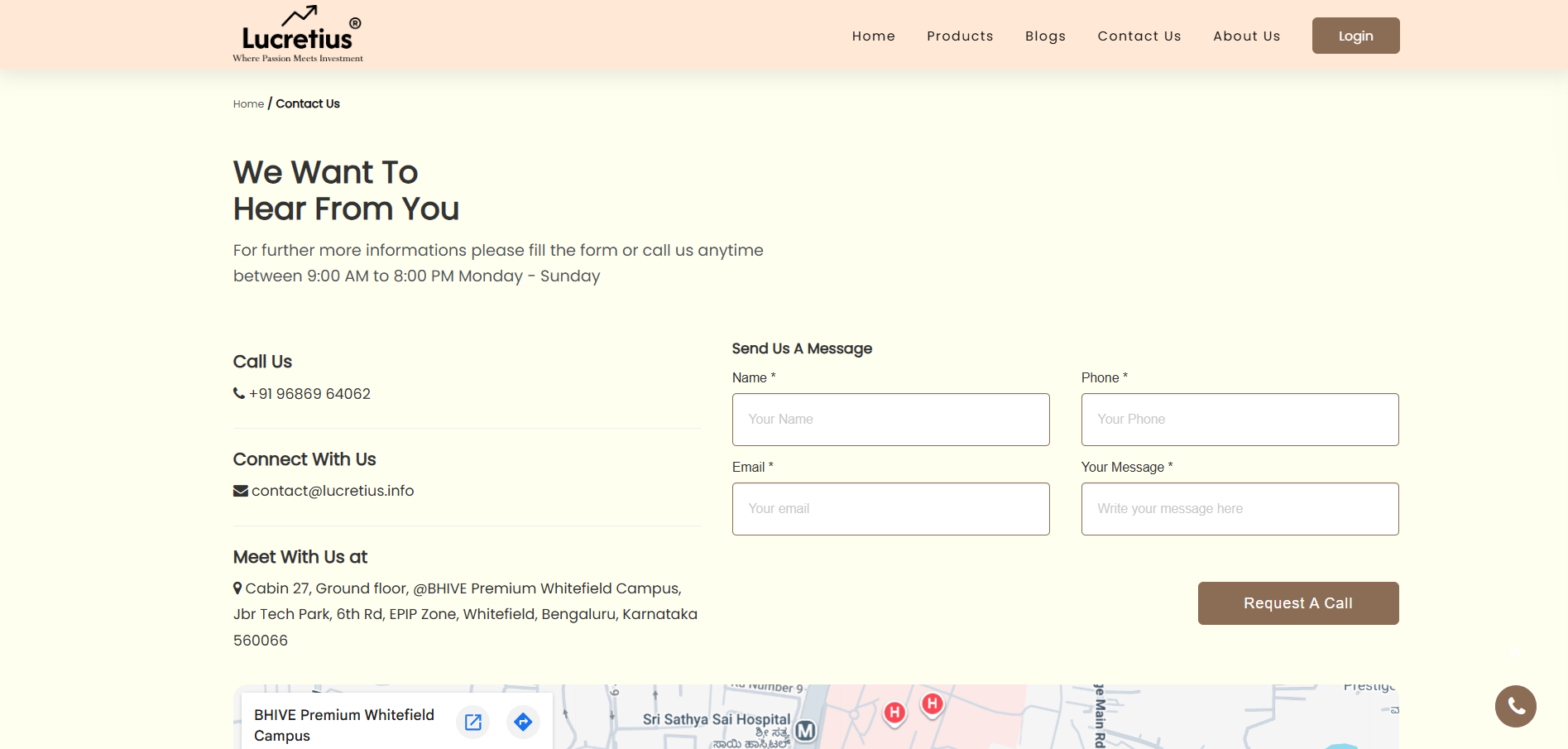Click the Lucretius logo
The image size is (1568, 749).
298,35
